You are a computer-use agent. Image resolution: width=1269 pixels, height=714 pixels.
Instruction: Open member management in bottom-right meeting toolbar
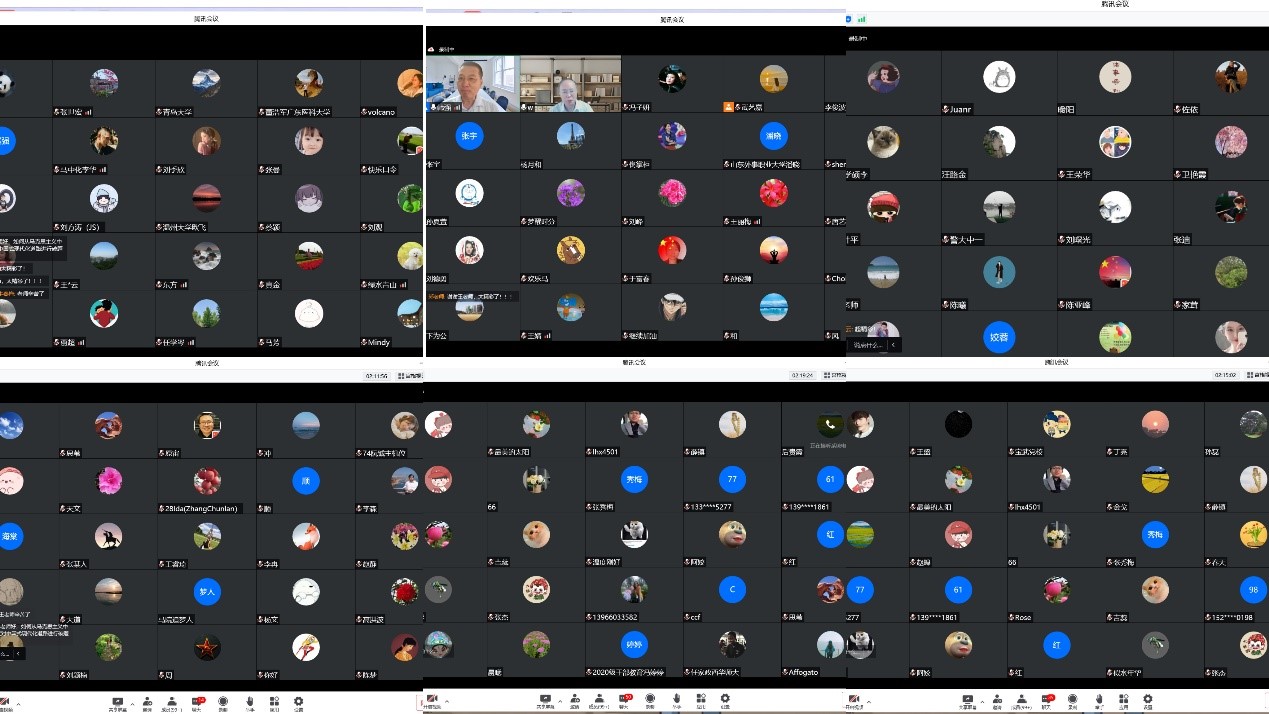click(x=1022, y=700)
